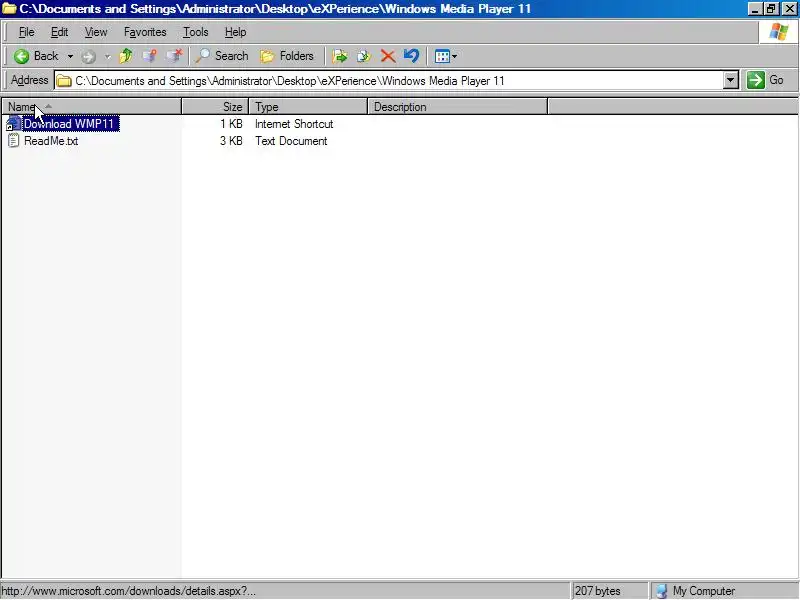Toggle the Folders pane
Viewport: 800px width, 600px height.
pos(287,56)
